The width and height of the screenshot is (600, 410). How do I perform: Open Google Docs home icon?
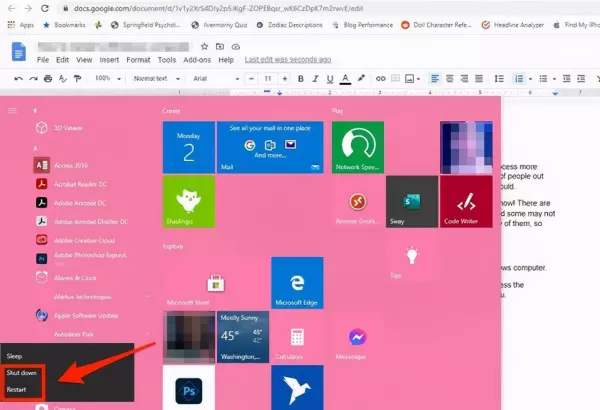19,52
